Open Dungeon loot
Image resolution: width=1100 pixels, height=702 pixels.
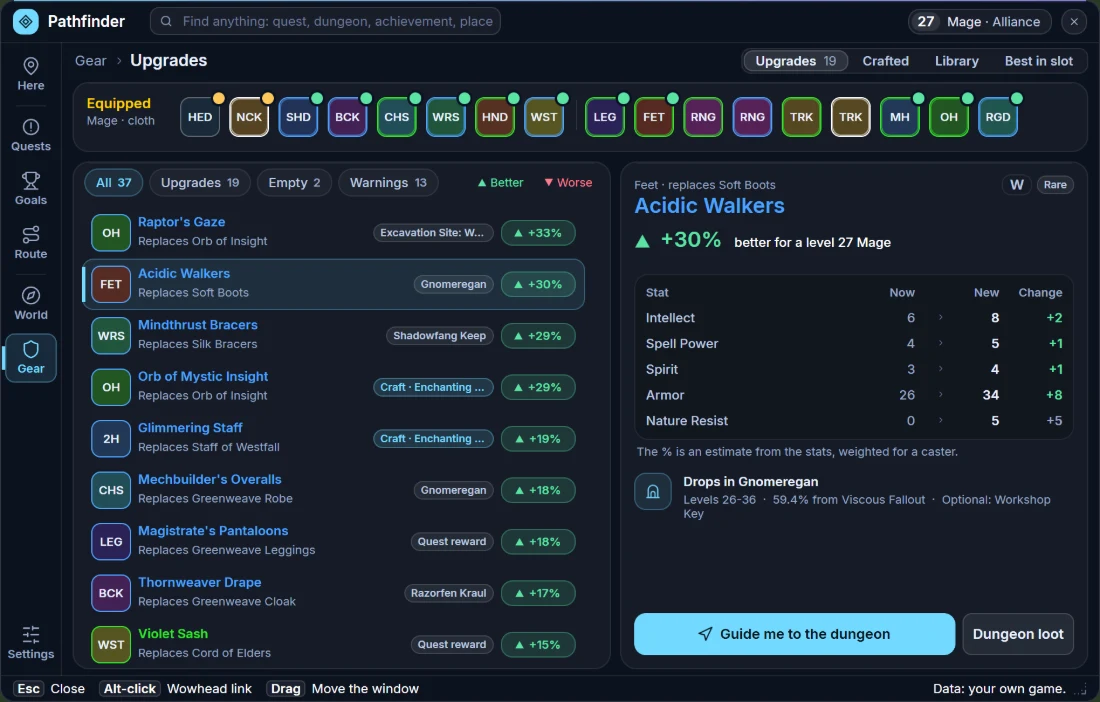click(1018, 634)
